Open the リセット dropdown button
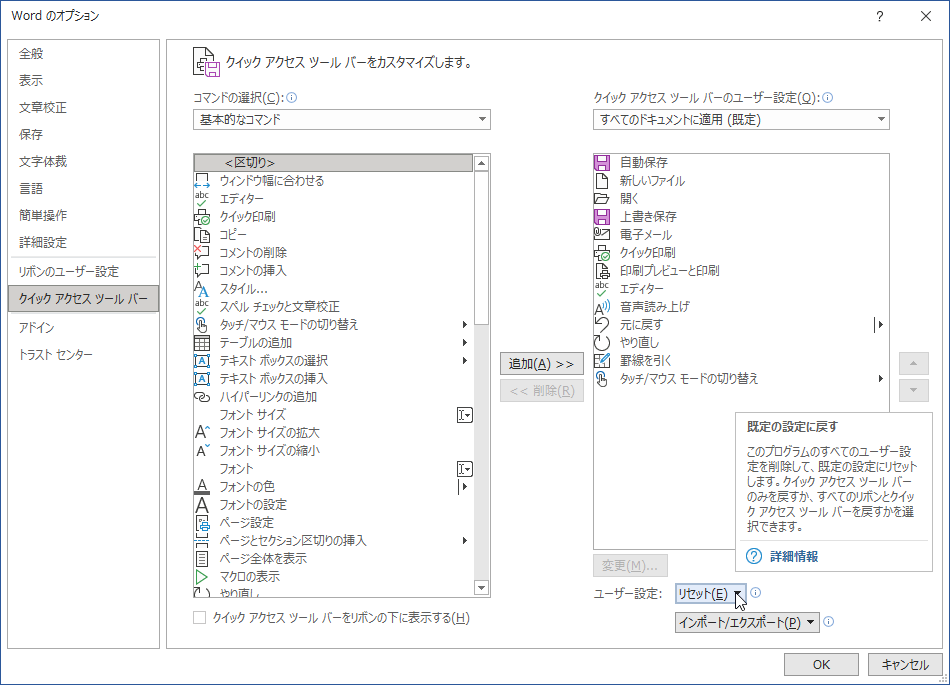The width and height of the screenshot is (950, 685). pyautogui.click(x=711, y=594)
